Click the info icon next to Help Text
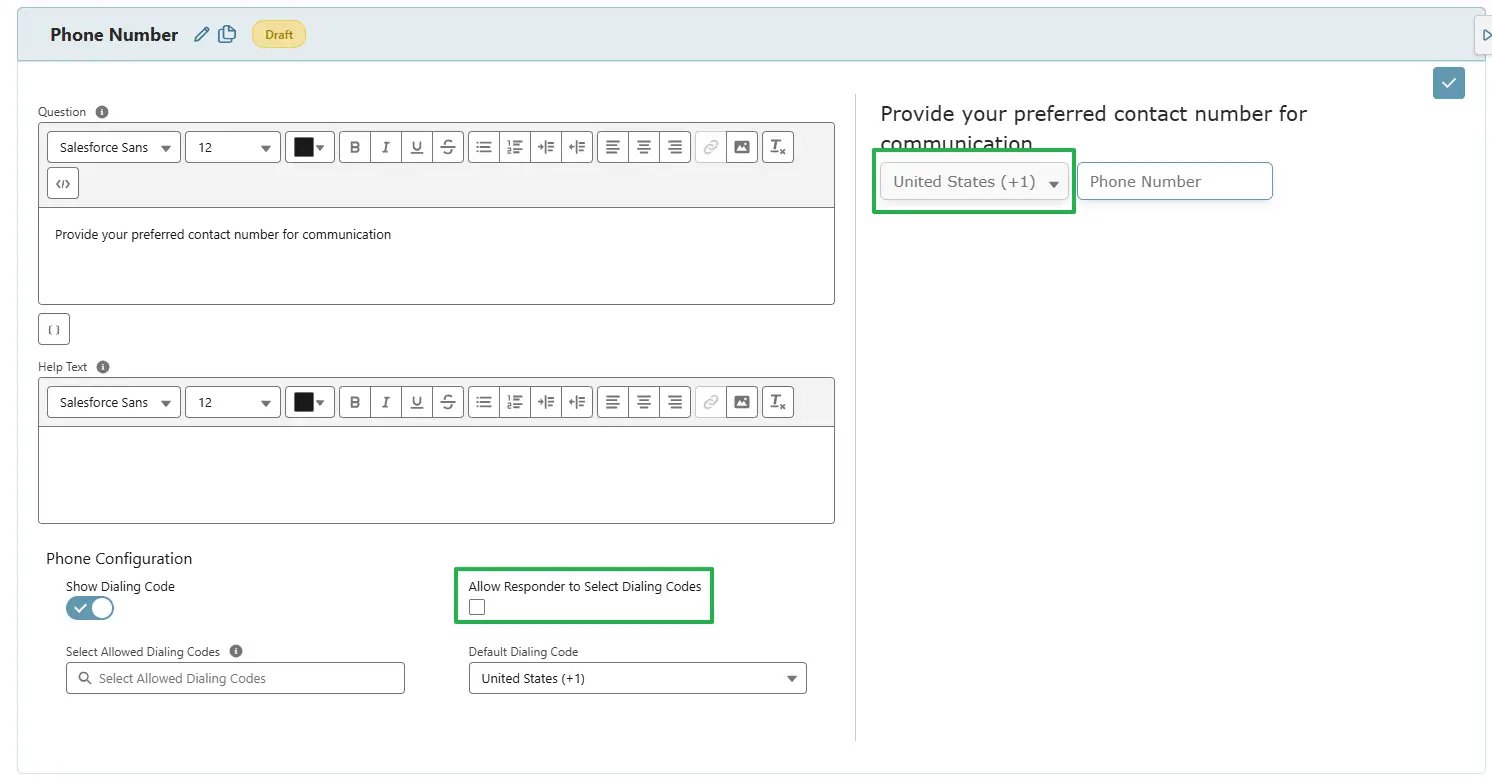The width and height of the screenshot is (1492, 778). coord(103,367)
